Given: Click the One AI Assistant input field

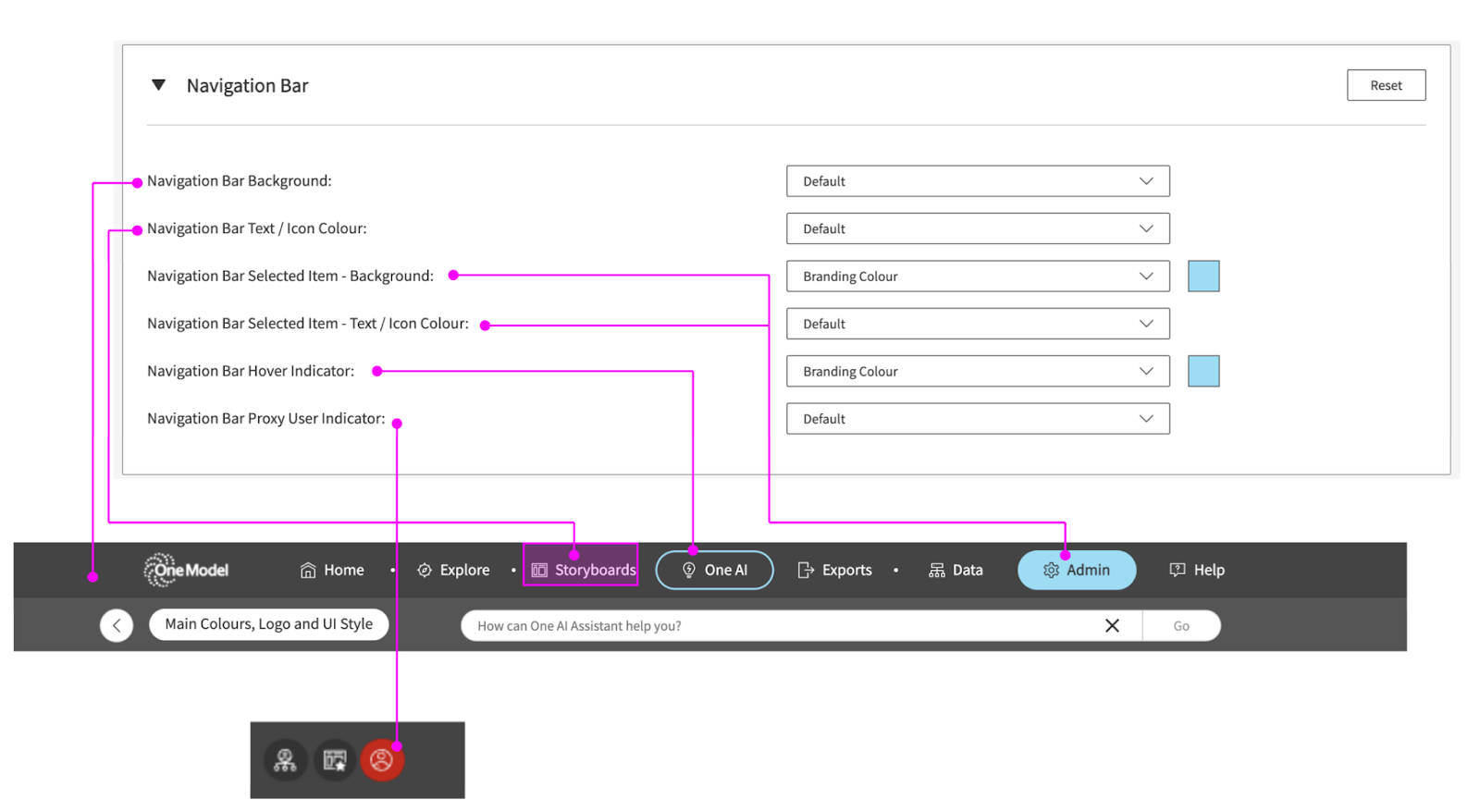Looking at the screenshot, I should (777, 626).
